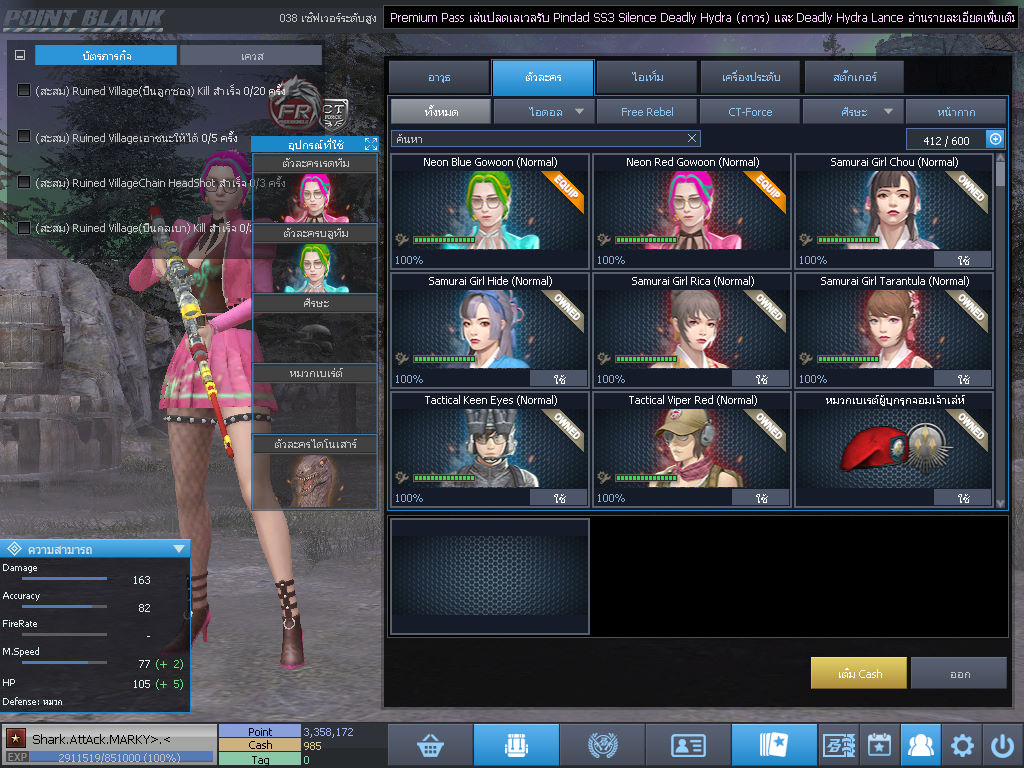This screenshot has width=1024, height=768.
Task: Click the Point value 3,358,172
Action: click(x=328, y=731)
